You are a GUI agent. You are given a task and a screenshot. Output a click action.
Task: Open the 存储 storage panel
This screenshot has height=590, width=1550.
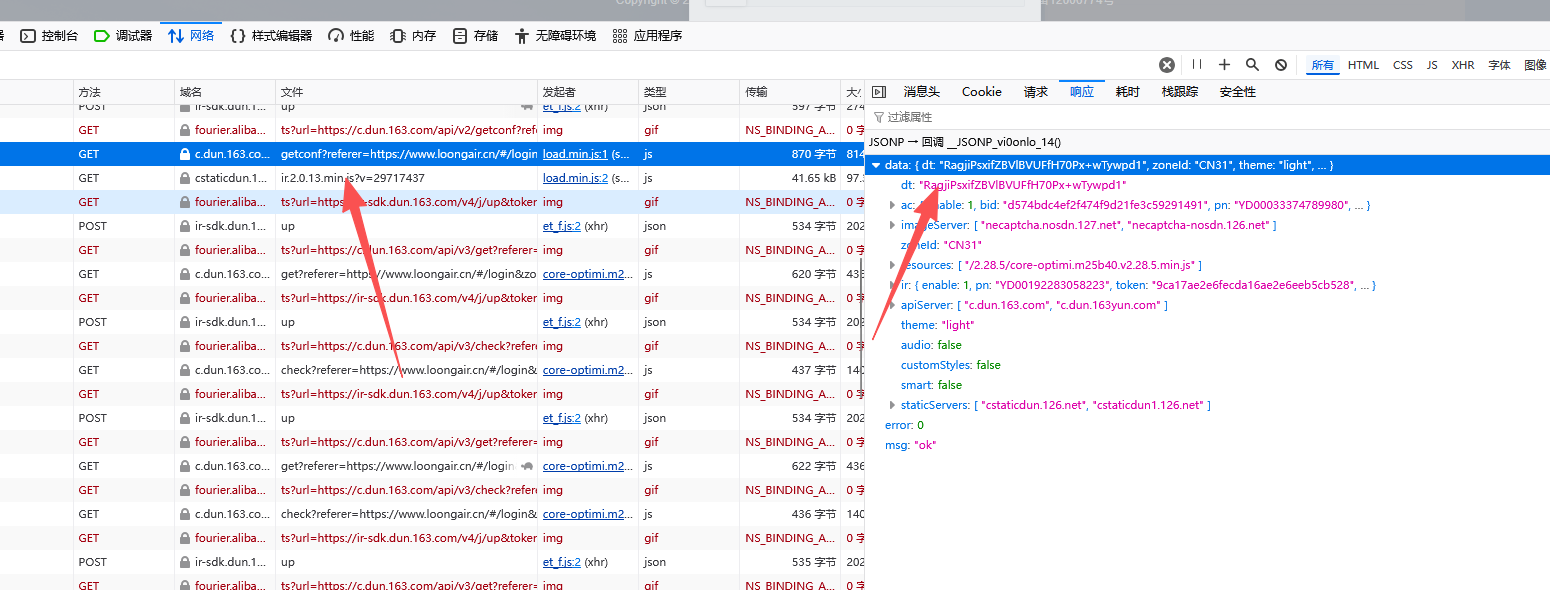click(475, 36)
